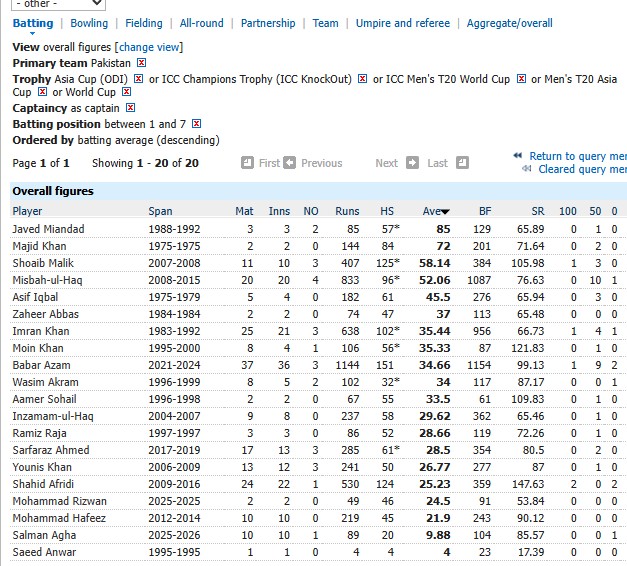Remove the Batting position filter
Screen dimensions: 627x566
click(197, 124)
